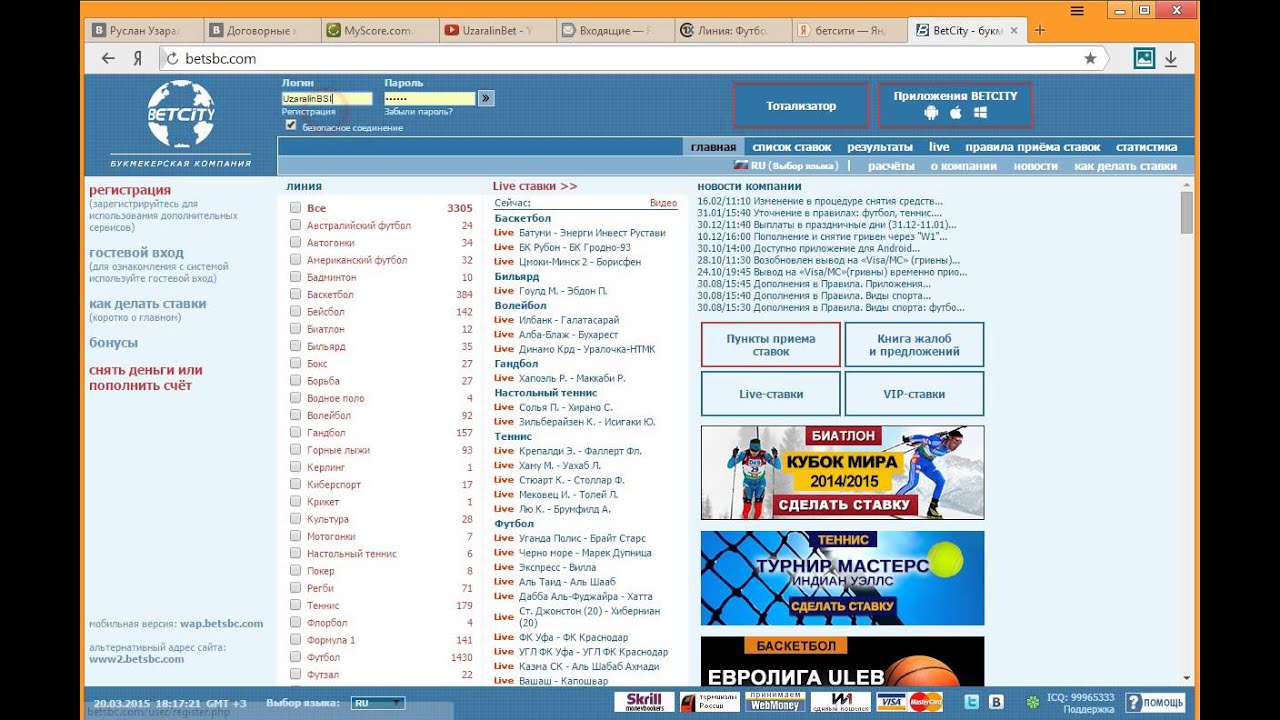Reload the page from the address bar
1280x720 pixels.
pos(172,58)
